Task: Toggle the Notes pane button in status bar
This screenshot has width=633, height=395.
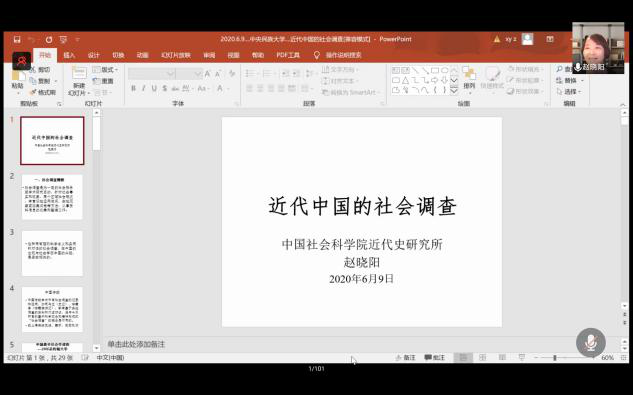Action: point(405,357)
